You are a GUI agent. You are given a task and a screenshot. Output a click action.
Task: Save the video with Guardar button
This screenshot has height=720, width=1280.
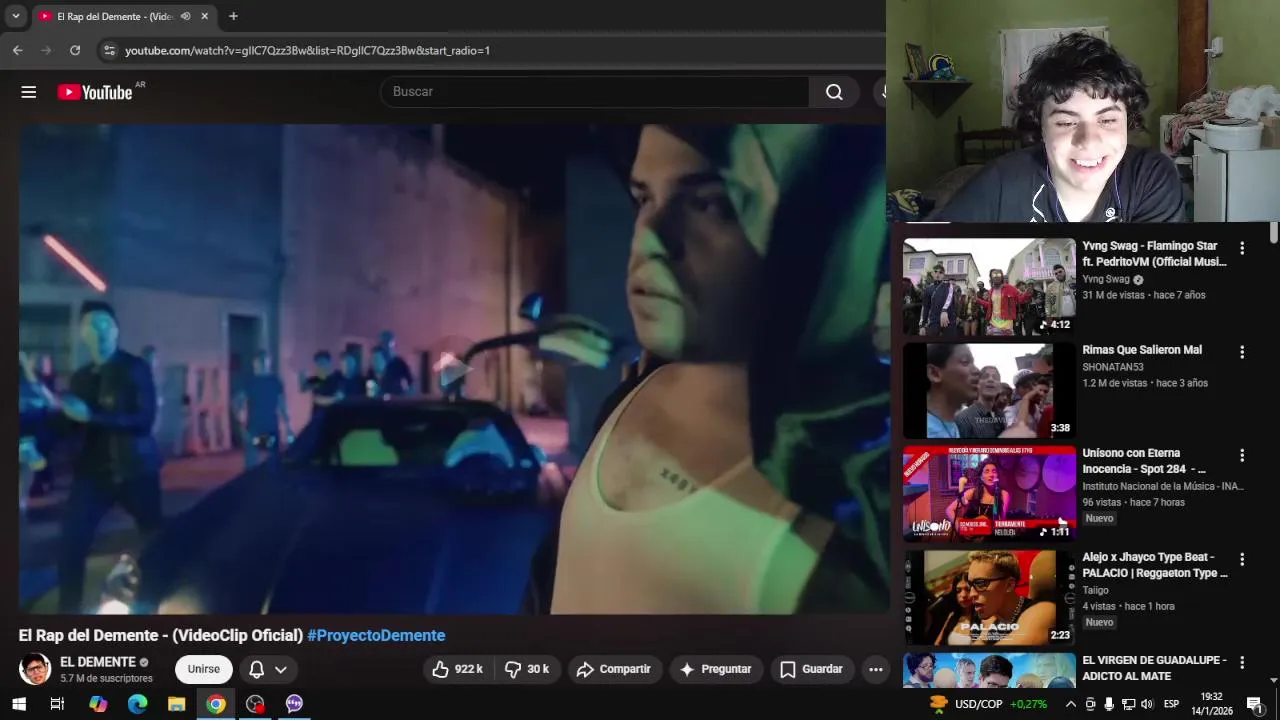coord(811,669)
